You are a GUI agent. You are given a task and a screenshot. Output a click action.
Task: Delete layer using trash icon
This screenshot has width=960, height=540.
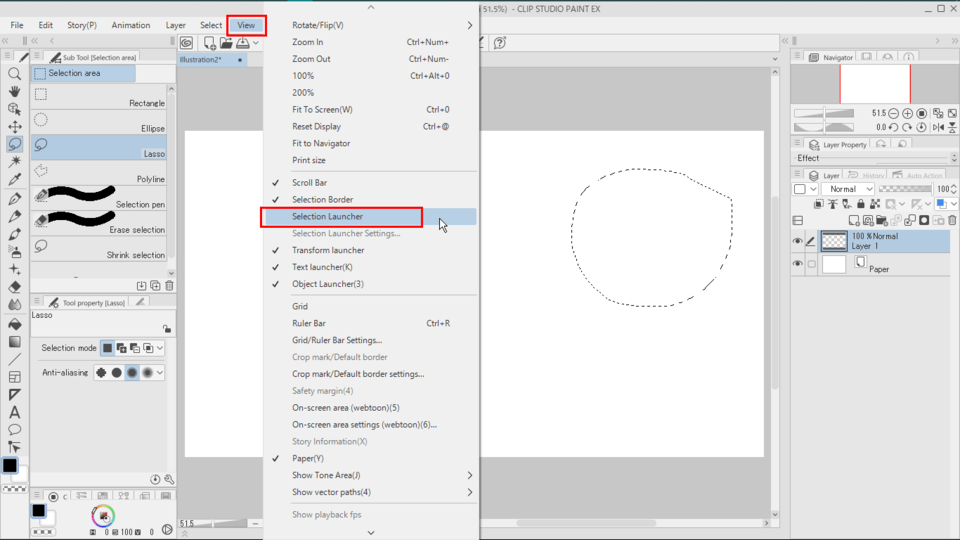951,220
